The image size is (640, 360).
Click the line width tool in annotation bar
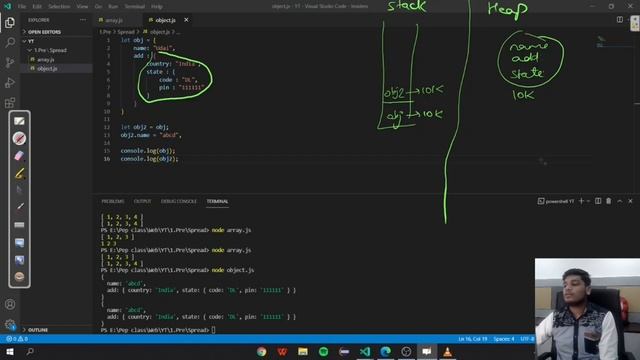[19, 225]
